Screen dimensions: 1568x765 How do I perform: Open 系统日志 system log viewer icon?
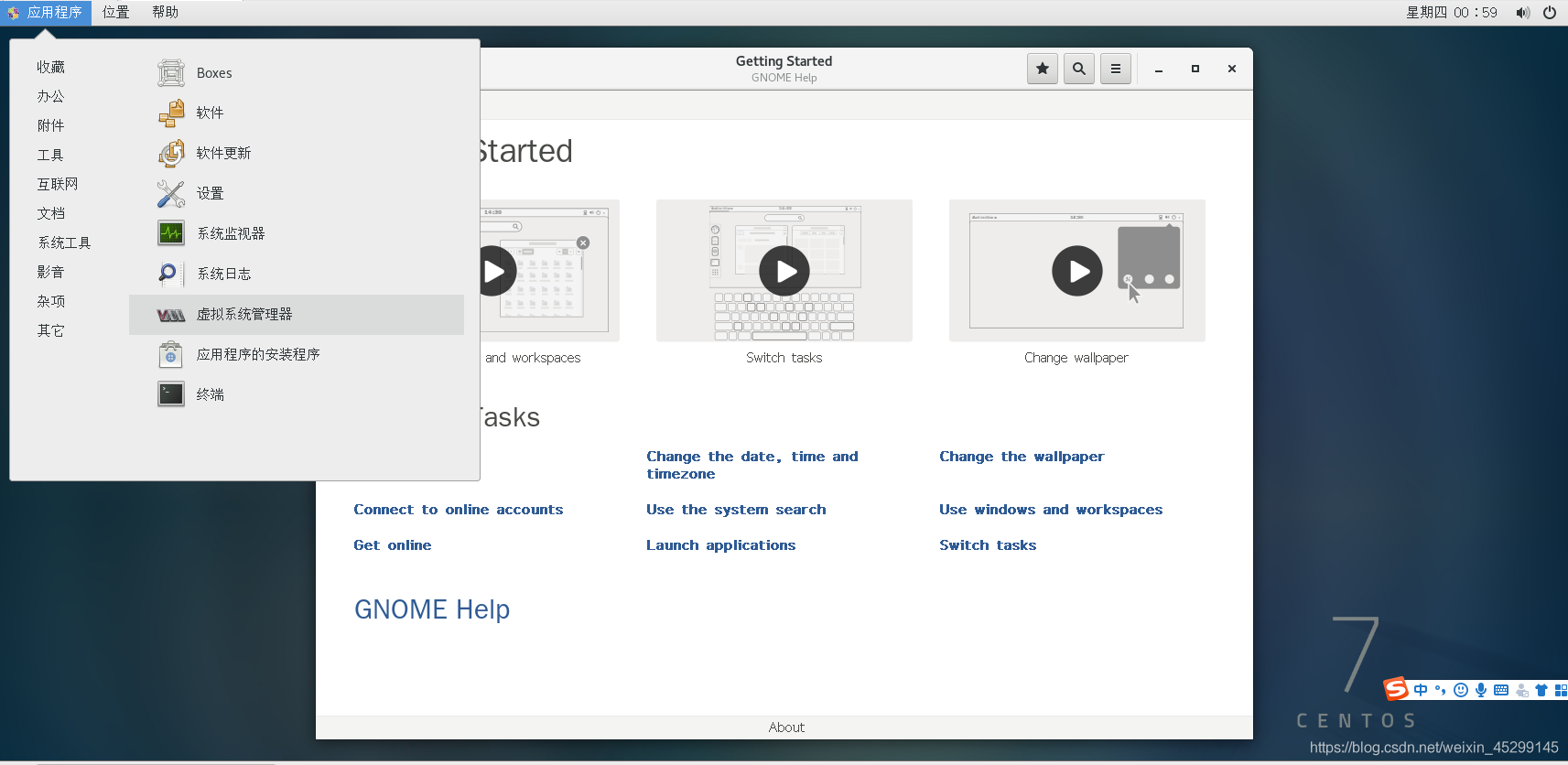[171, 274]
